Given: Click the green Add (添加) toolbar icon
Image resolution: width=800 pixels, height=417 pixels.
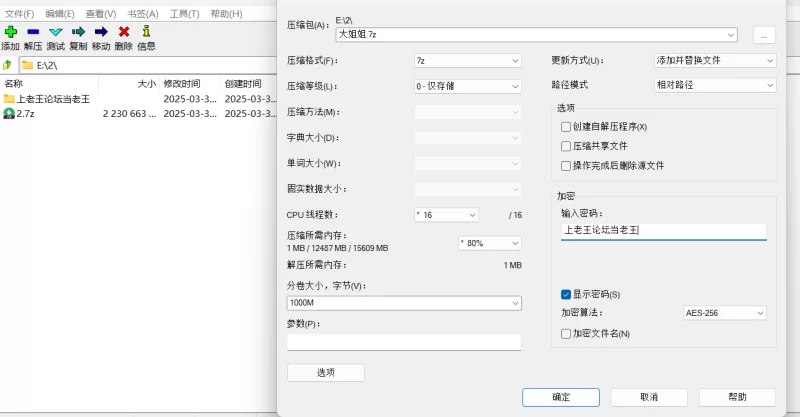Looking at the screenshot, I should [11, 32].
